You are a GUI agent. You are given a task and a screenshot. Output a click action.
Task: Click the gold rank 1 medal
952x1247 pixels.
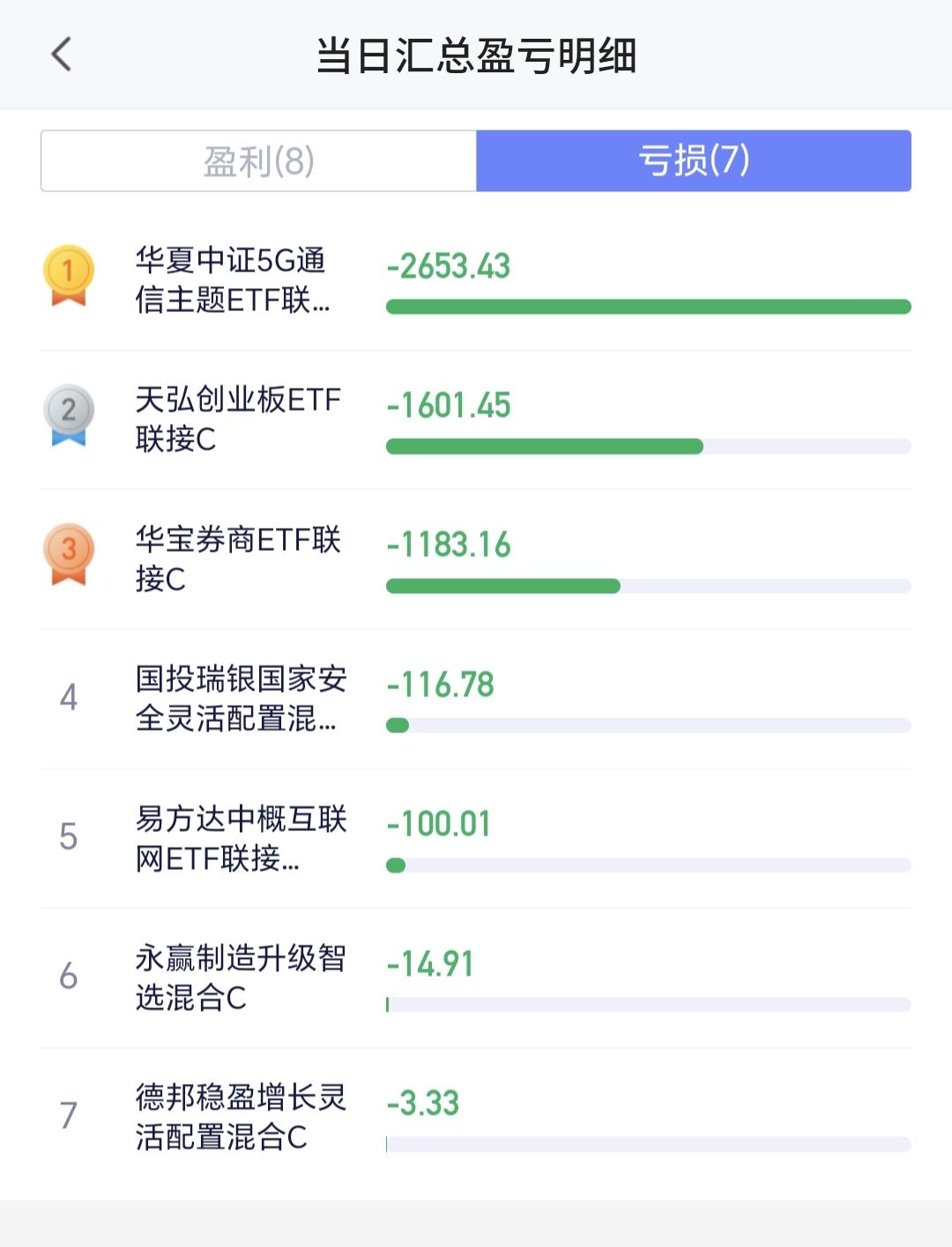tap(69, 276)
